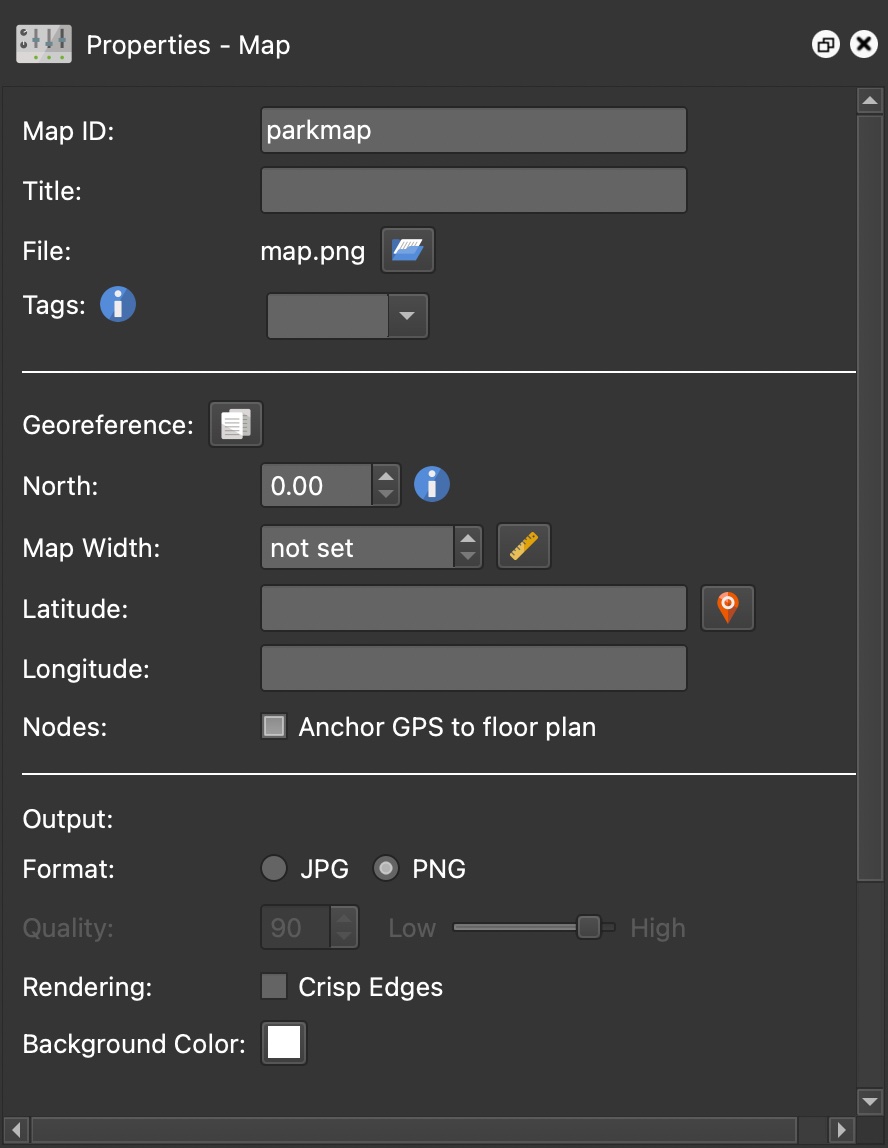This screenshot has height=1148, width=888.
Task: Pick the Background Color white swatch
Action: coord(284,1044)
